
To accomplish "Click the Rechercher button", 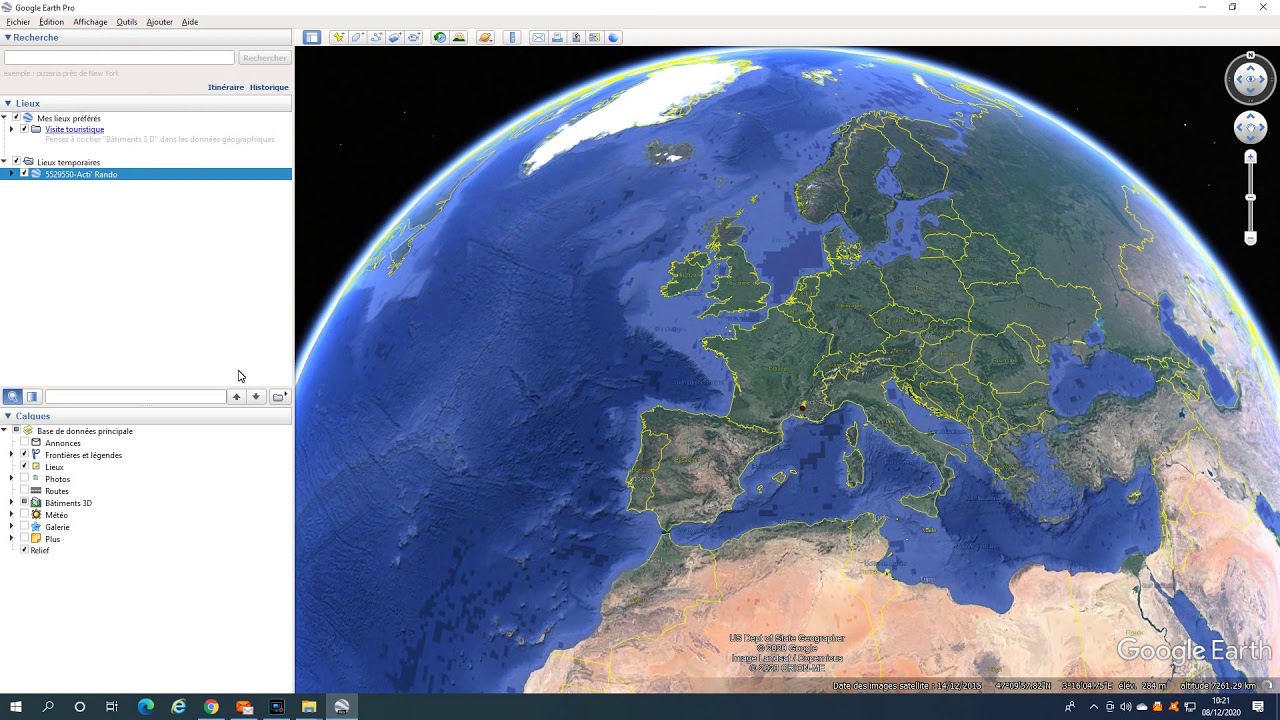I will pyautogui.click(x=265, y=58).
